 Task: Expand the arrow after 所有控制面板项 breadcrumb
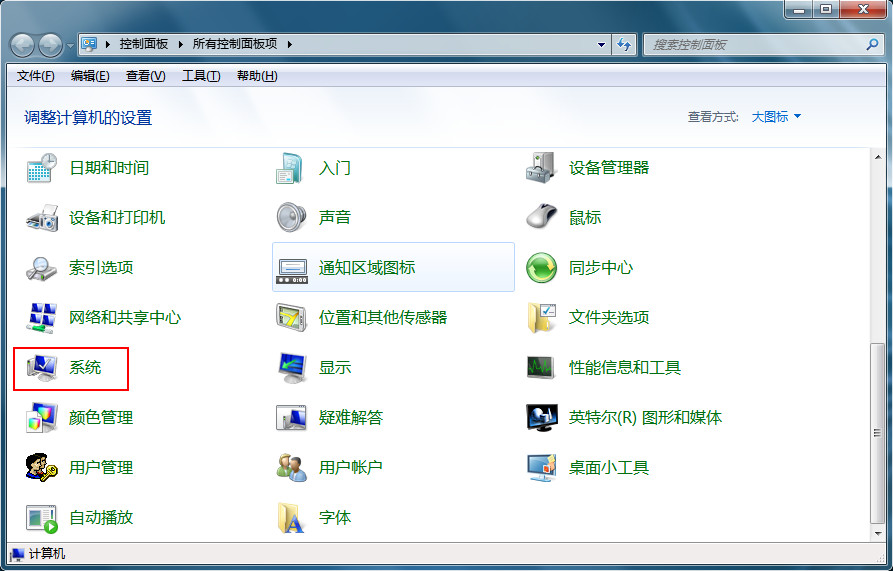point(289,44)
